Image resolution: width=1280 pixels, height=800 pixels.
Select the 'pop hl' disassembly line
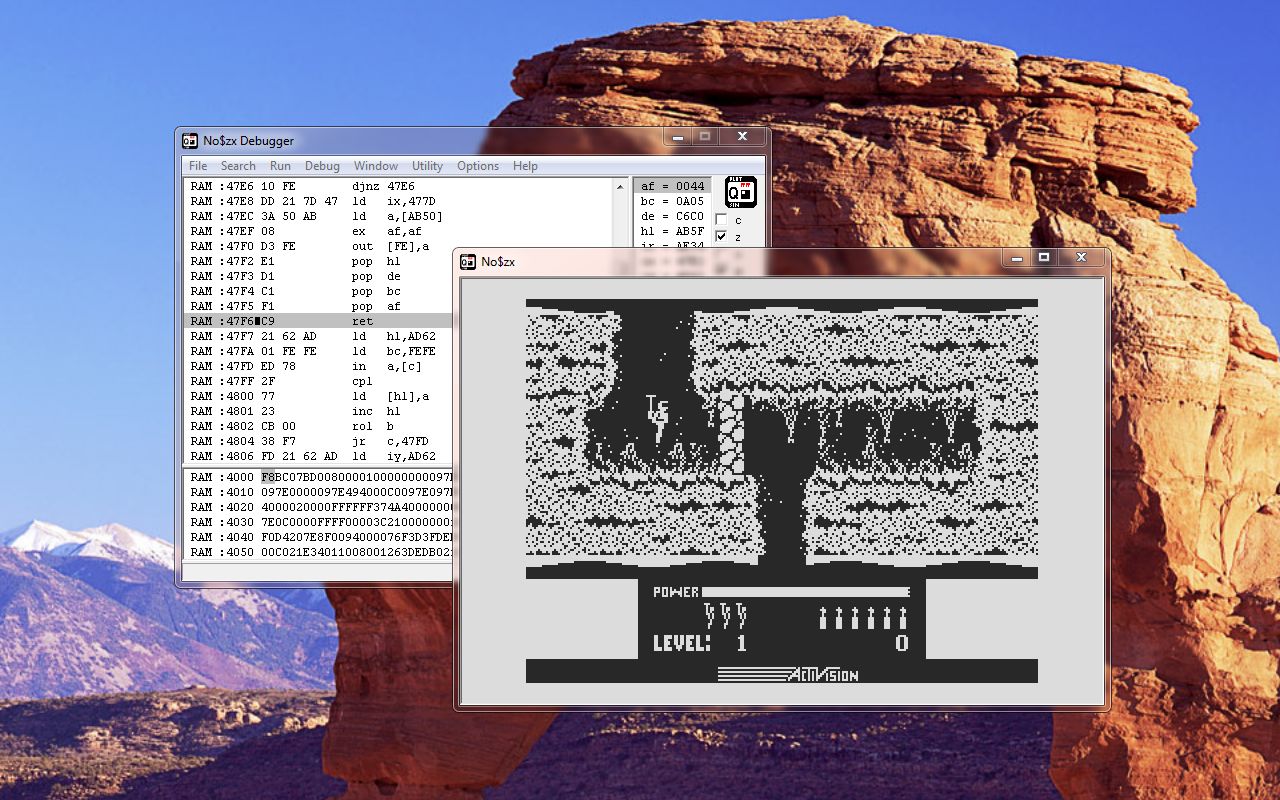(320, 261)
